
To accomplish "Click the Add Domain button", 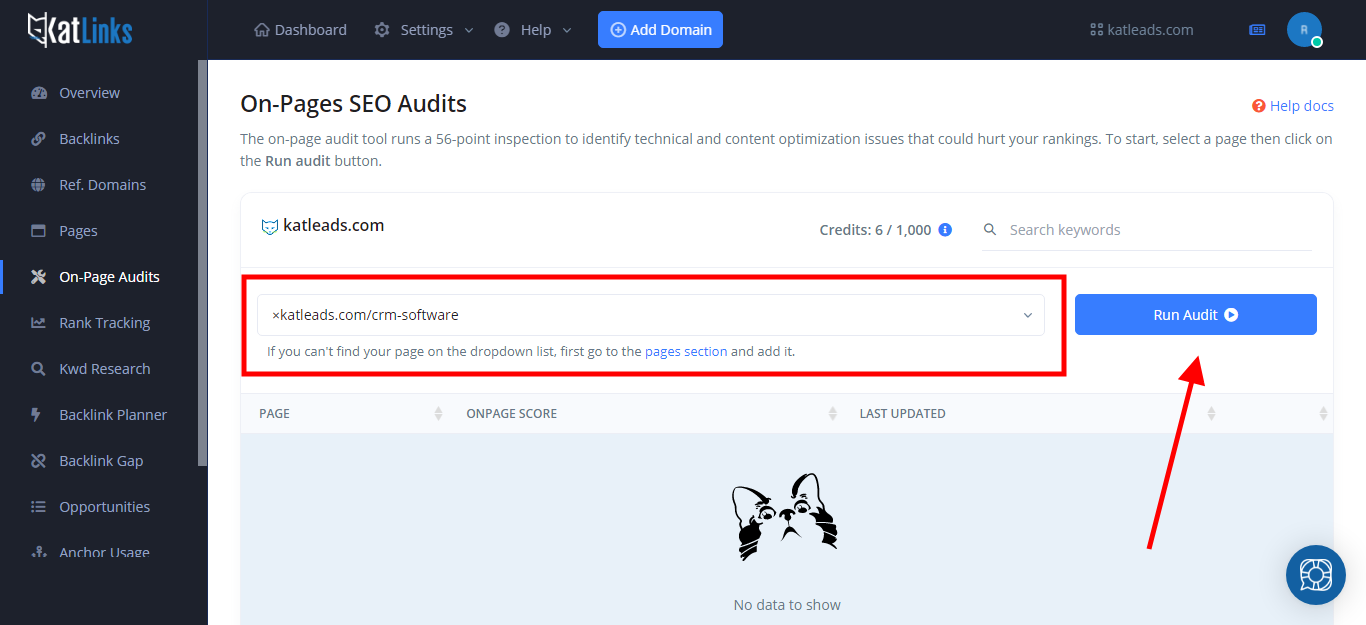I will pos(660,30).
